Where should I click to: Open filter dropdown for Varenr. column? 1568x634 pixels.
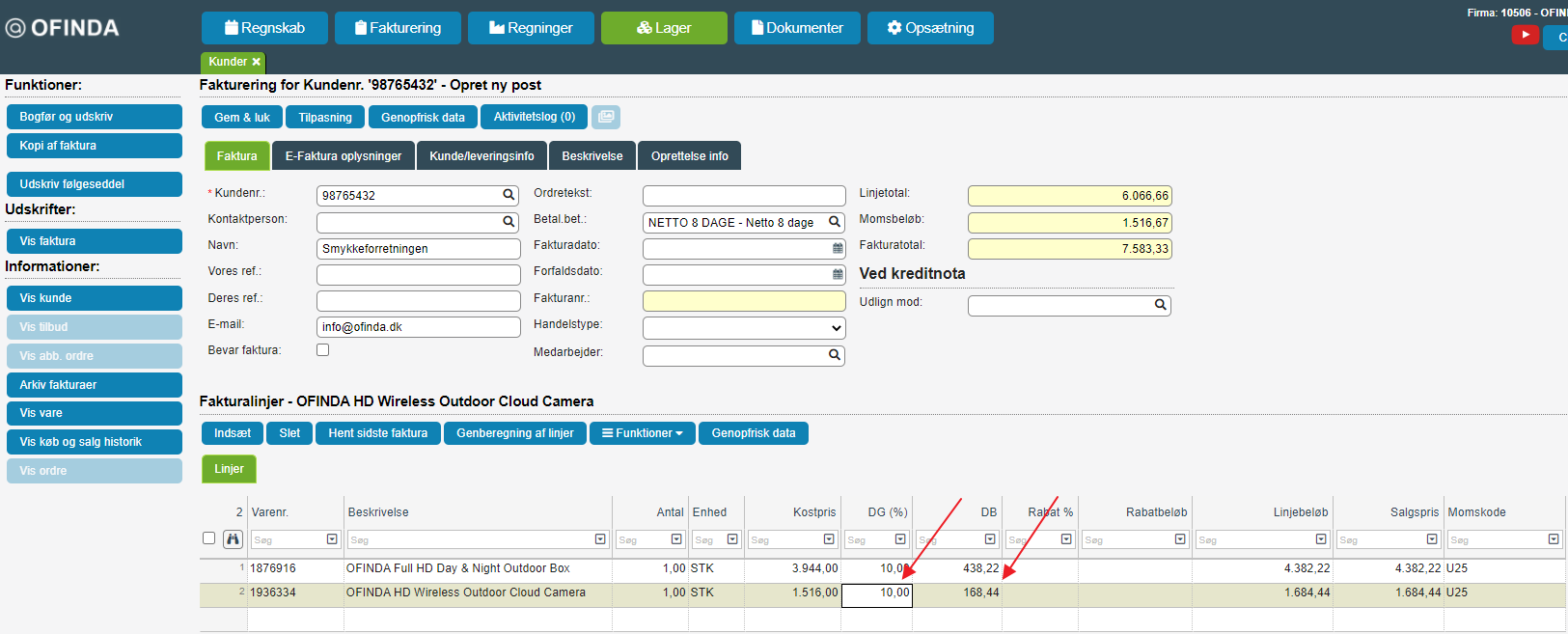tap(332, 539)
